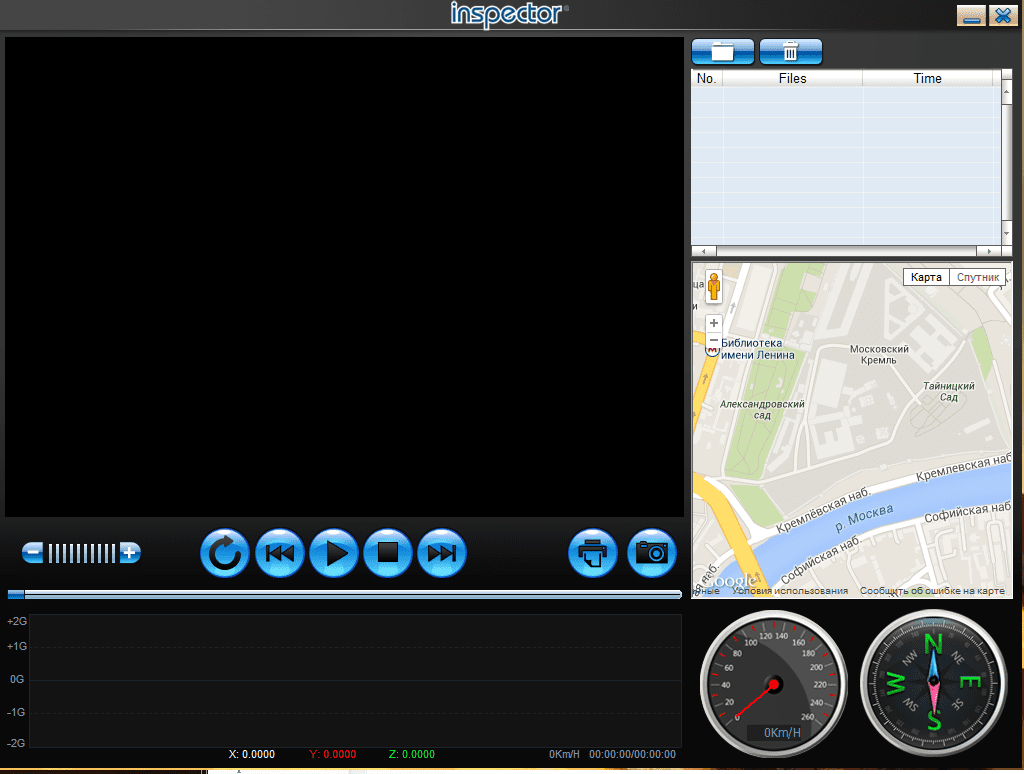Screen dimensions: 1024x774
Task: Click the volume level bar
Action: coord(82,553)
